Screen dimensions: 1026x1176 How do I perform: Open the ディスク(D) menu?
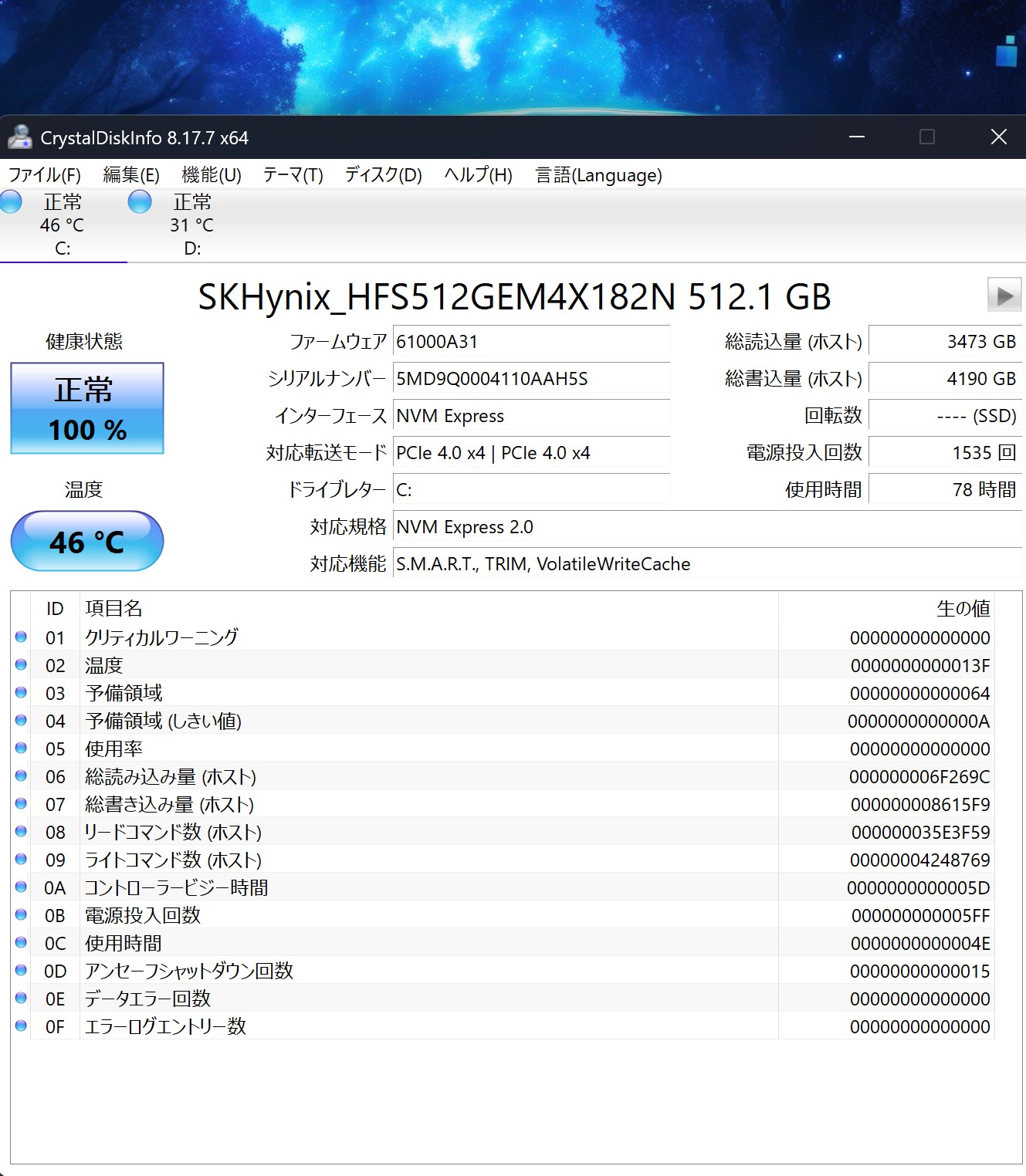coord(384,175)
